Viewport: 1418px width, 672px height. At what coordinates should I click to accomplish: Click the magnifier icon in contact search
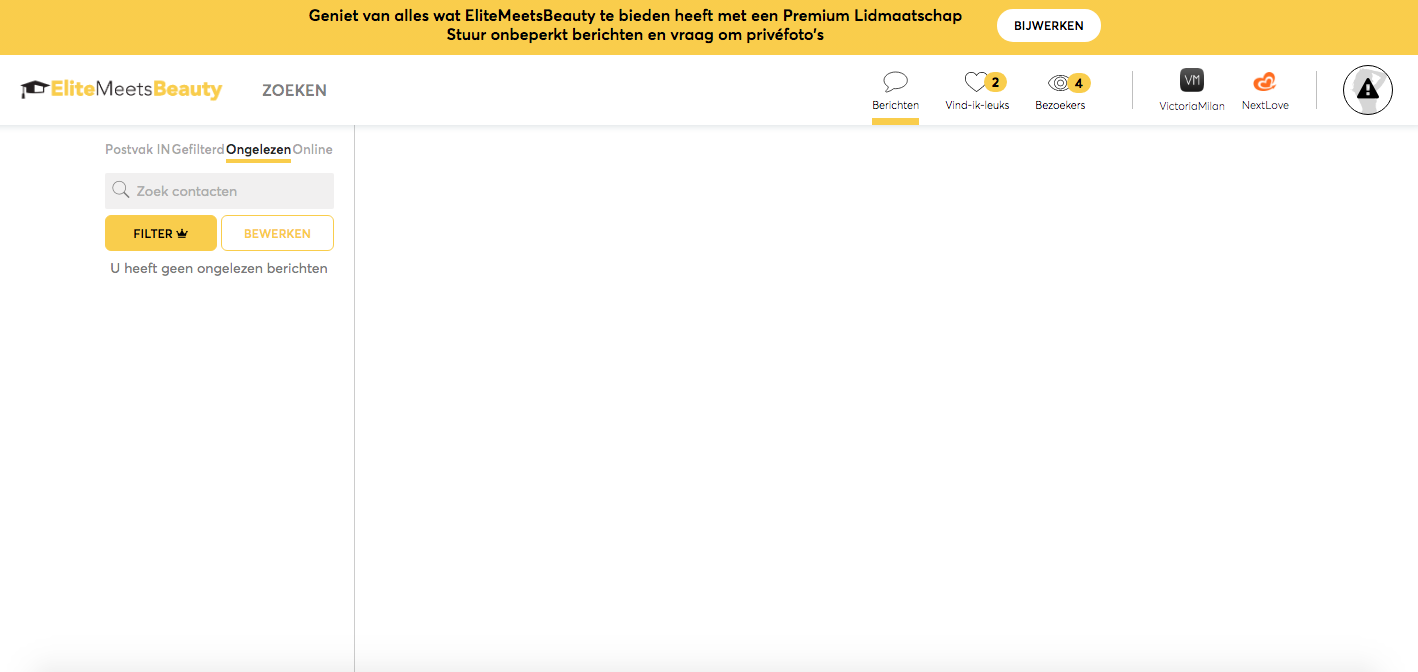(x=121, y=190)
